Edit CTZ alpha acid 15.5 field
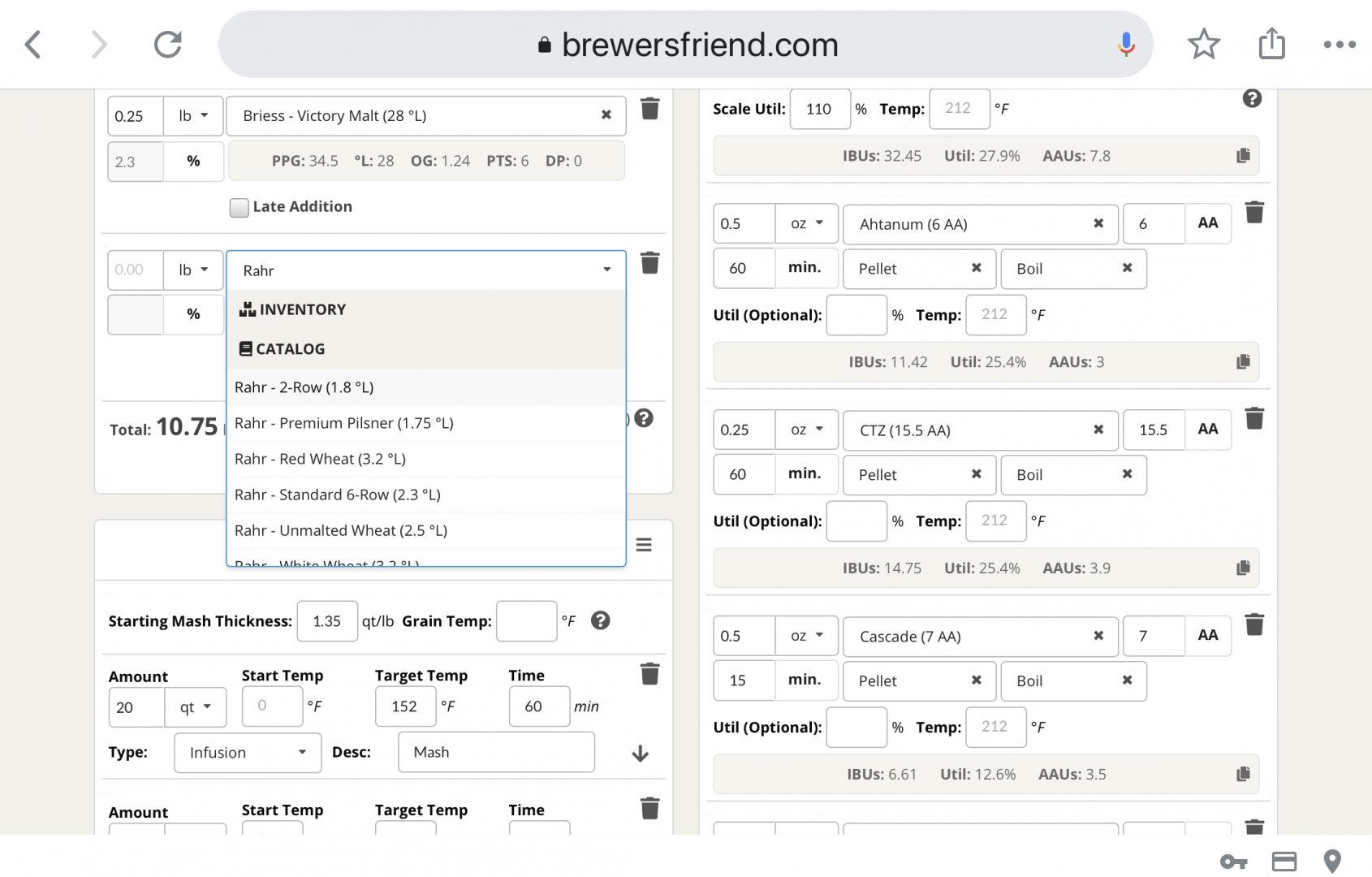Viewport: 1372px width, 877px height. (x=1154, y=430)
